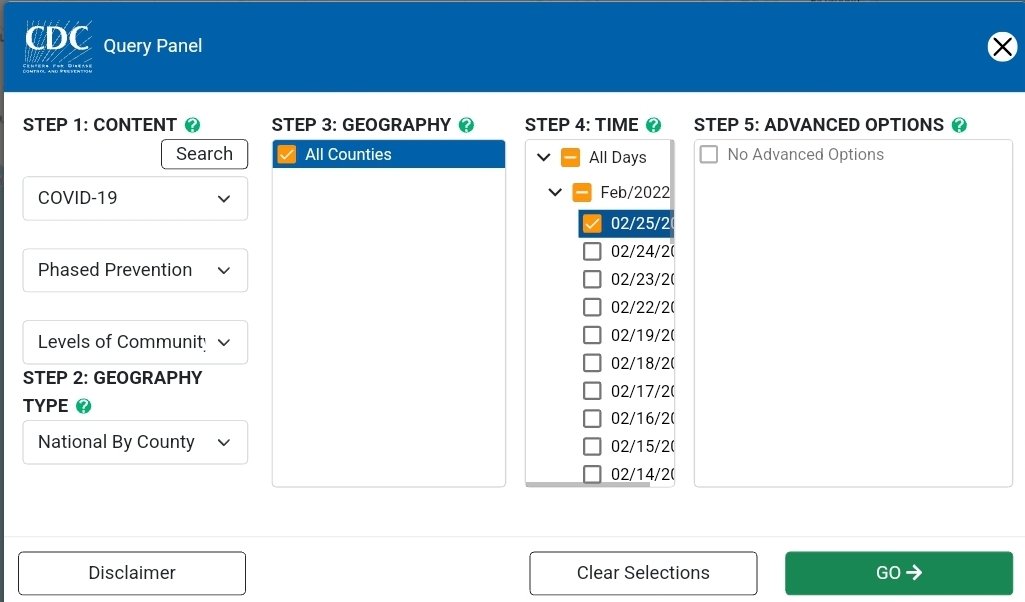Check the 02/16 date checkbox
The height and width of the screenshot is (602, 1025).
point(592,418)
